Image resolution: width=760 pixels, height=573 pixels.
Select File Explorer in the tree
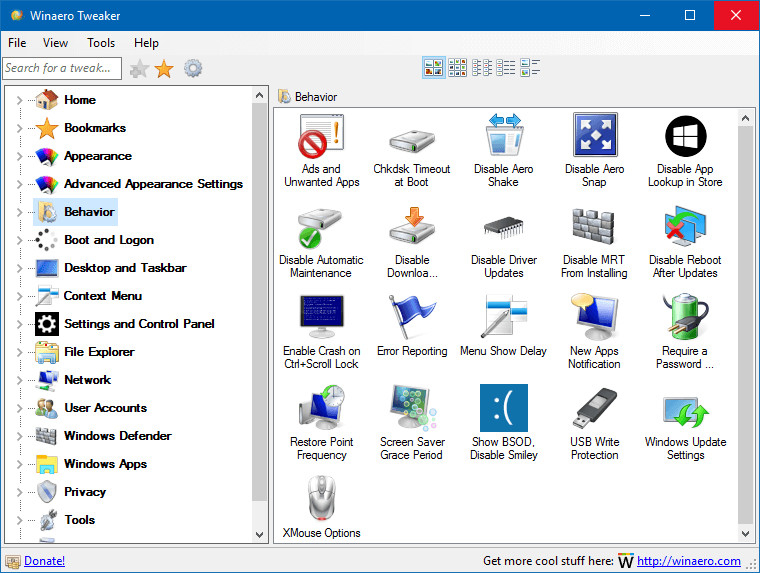(x=99, y=352)
